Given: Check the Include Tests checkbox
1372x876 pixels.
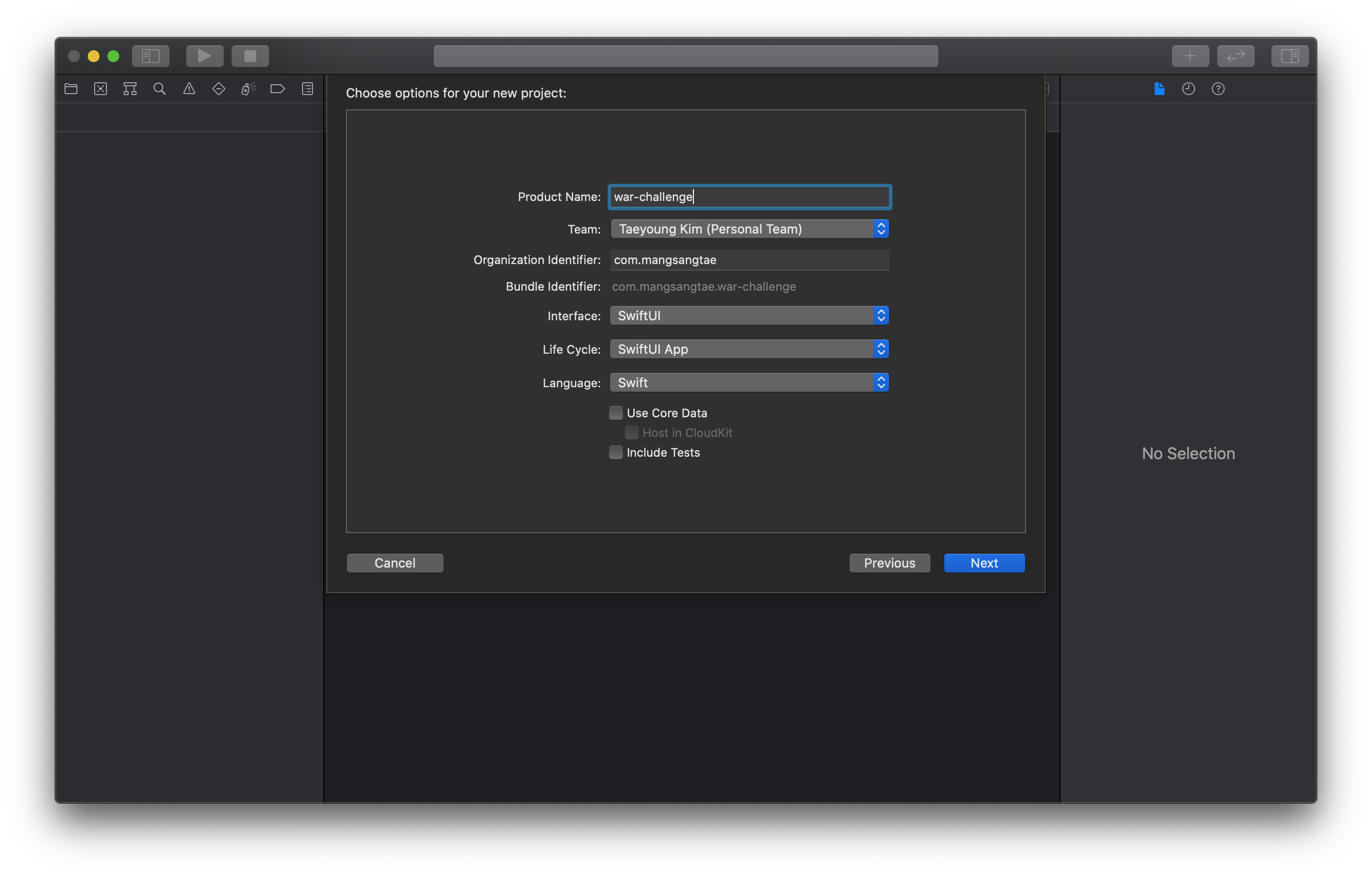Looking at the screenshot, I should click(x=616, y=452).
